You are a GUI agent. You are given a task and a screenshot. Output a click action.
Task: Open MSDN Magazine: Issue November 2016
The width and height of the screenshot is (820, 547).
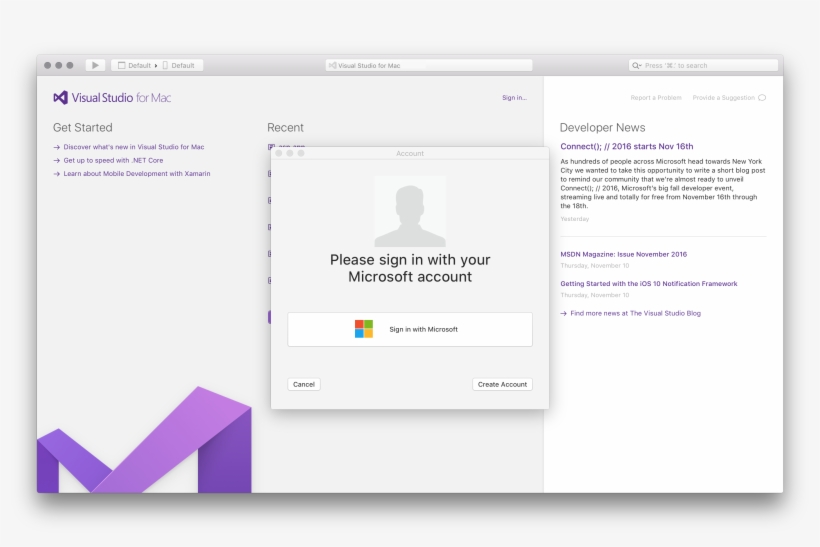click(623, 254)
